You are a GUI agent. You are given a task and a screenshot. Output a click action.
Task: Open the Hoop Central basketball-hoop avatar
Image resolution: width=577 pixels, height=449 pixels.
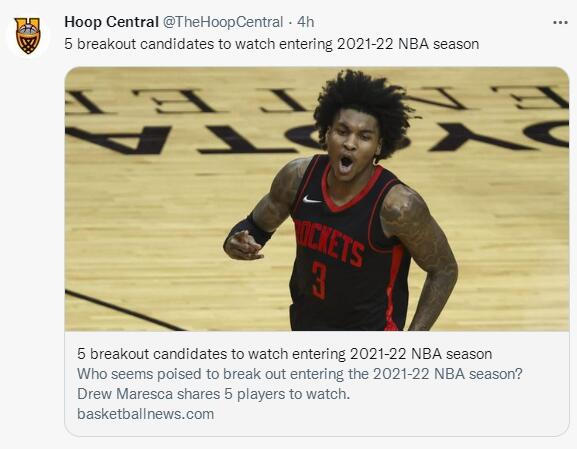28,36
